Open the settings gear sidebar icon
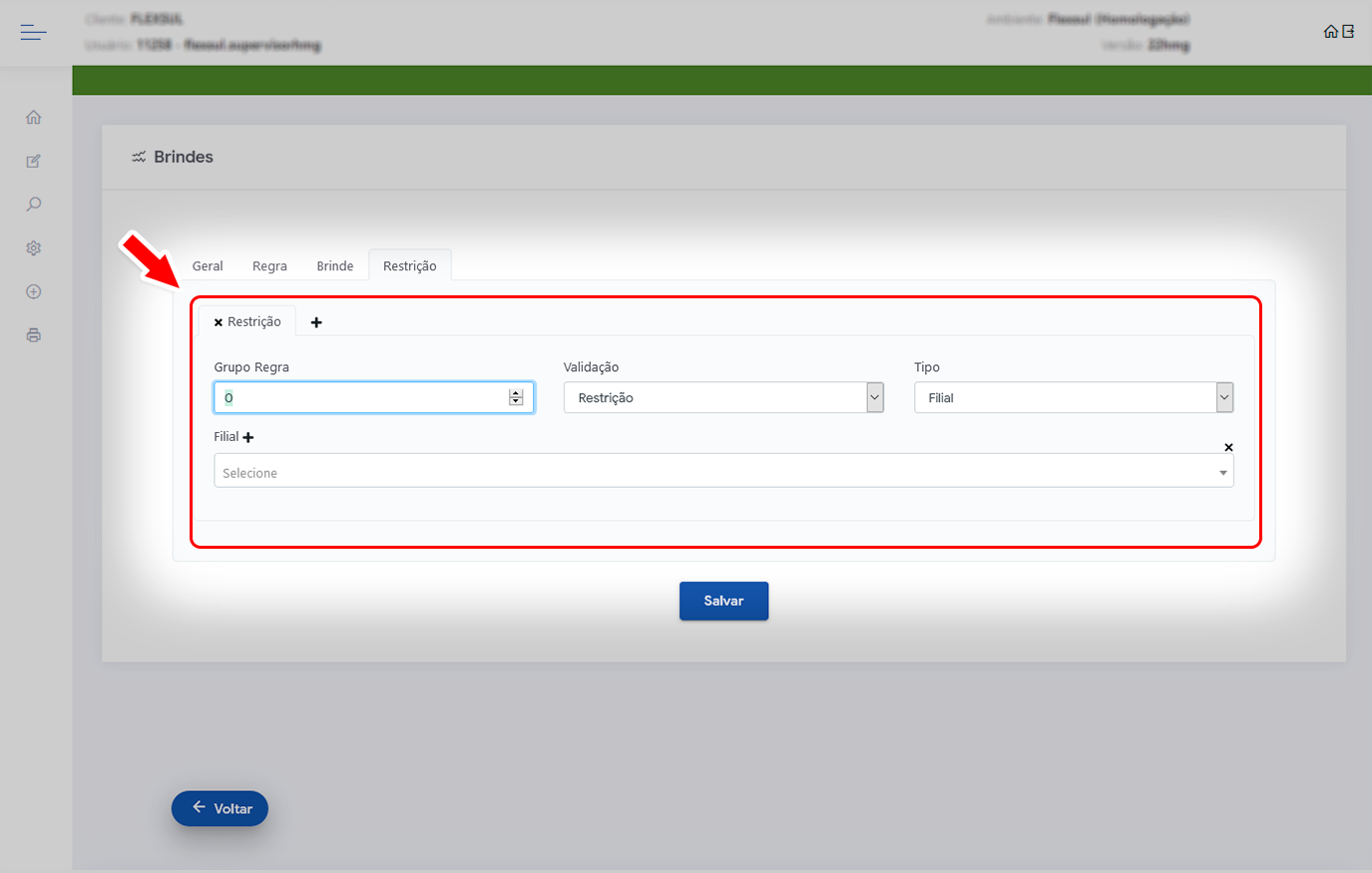Image resolution: width=1372 pixels, height=873 pixels. point(34,248)
